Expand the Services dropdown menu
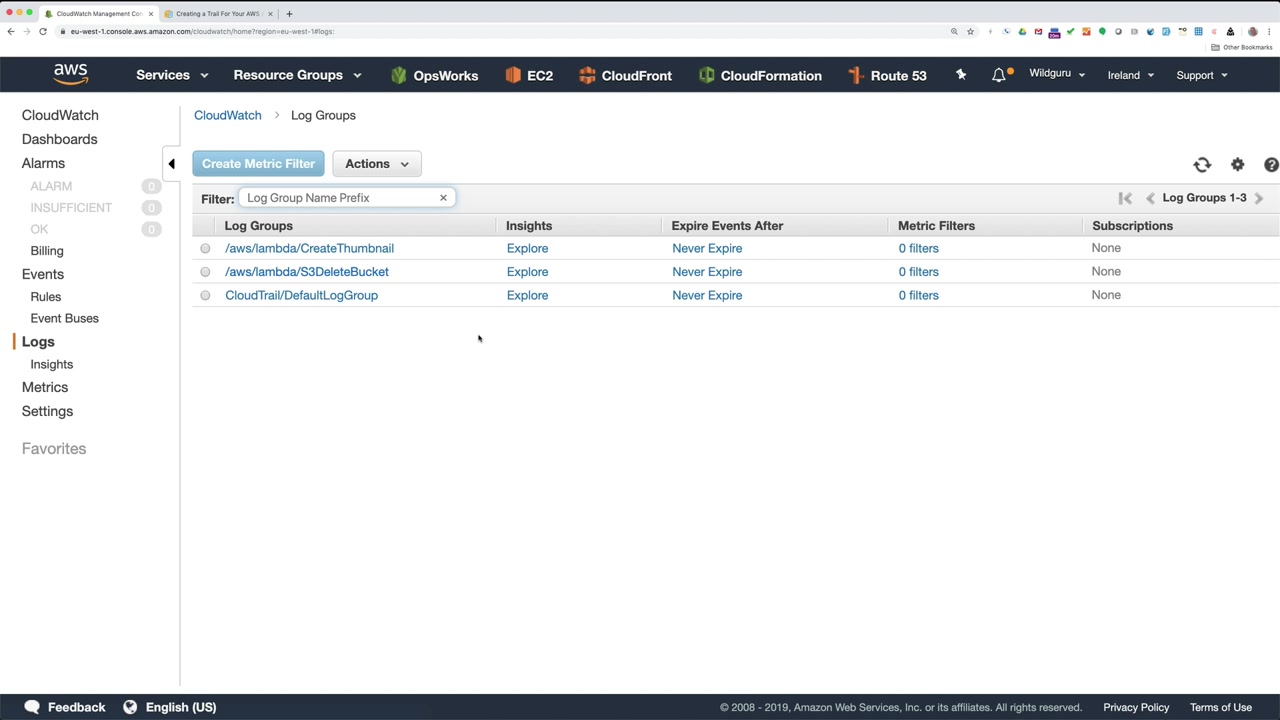Screen dimensions: 1280x720 tap(172, 75)
